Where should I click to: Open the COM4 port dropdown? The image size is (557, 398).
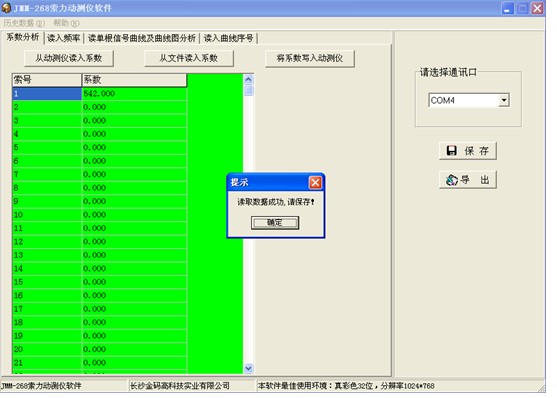(504, 100)
